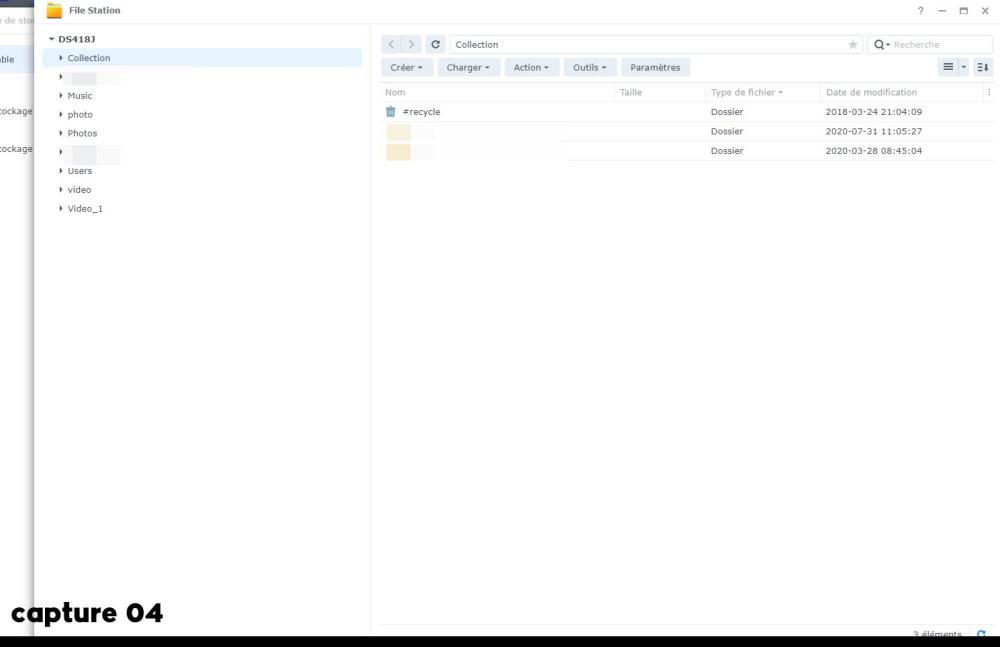The height and width of the screenshot is (647, 1000).
Task: Expand the video folder arrow
Action: (x=61, y=190)
